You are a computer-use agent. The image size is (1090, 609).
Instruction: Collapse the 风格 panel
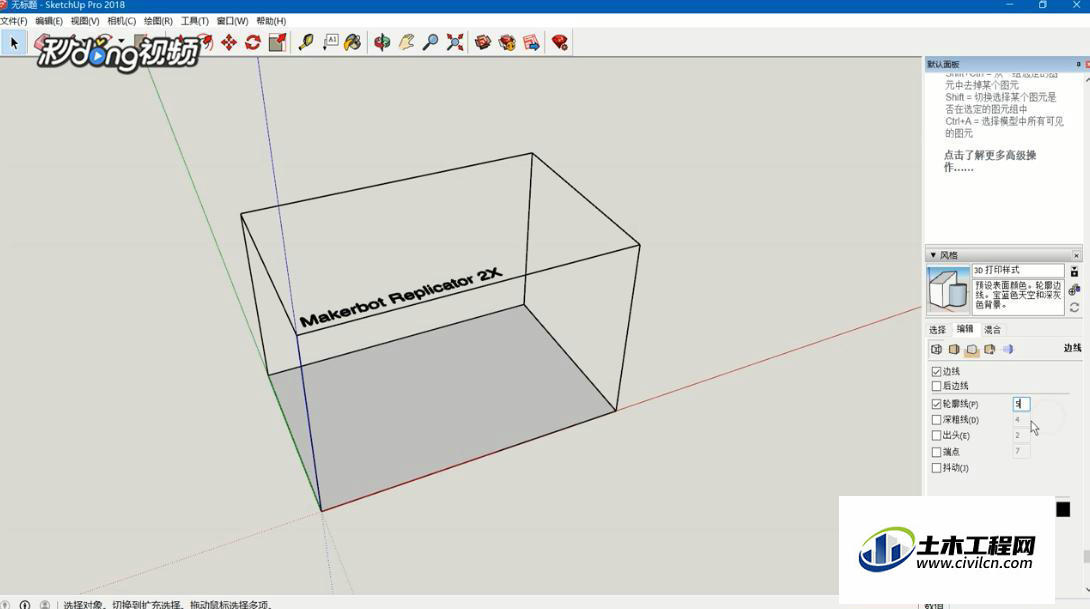[933, 255]
